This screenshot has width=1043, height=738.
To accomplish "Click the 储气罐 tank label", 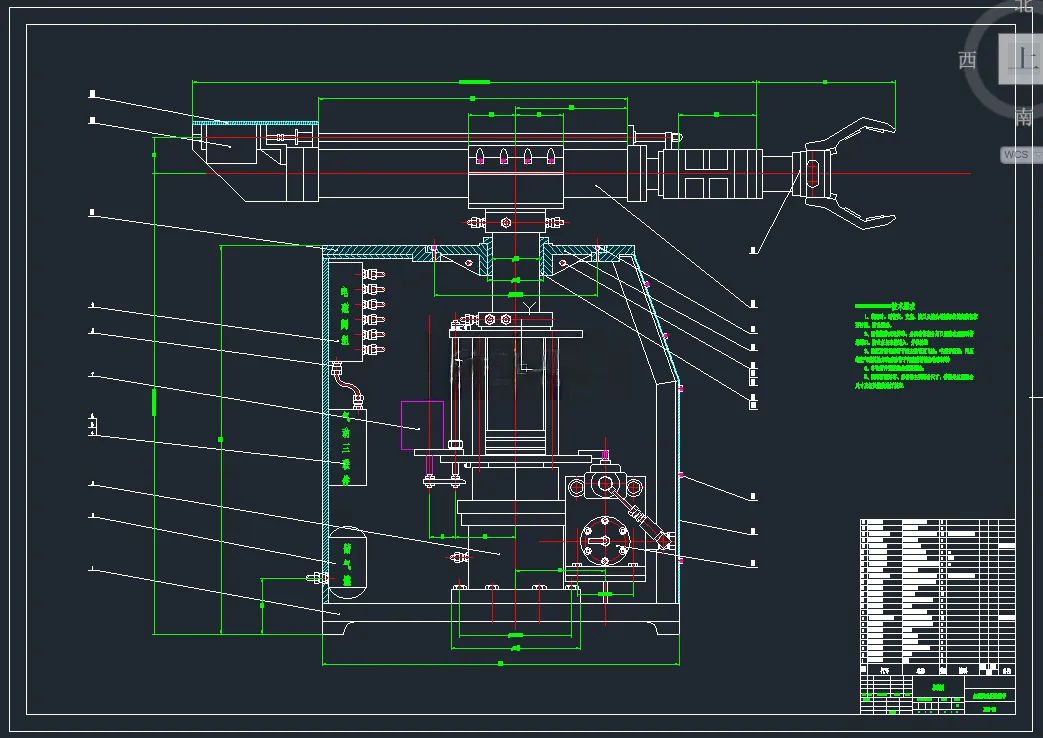I will click(x=347, y=565).
